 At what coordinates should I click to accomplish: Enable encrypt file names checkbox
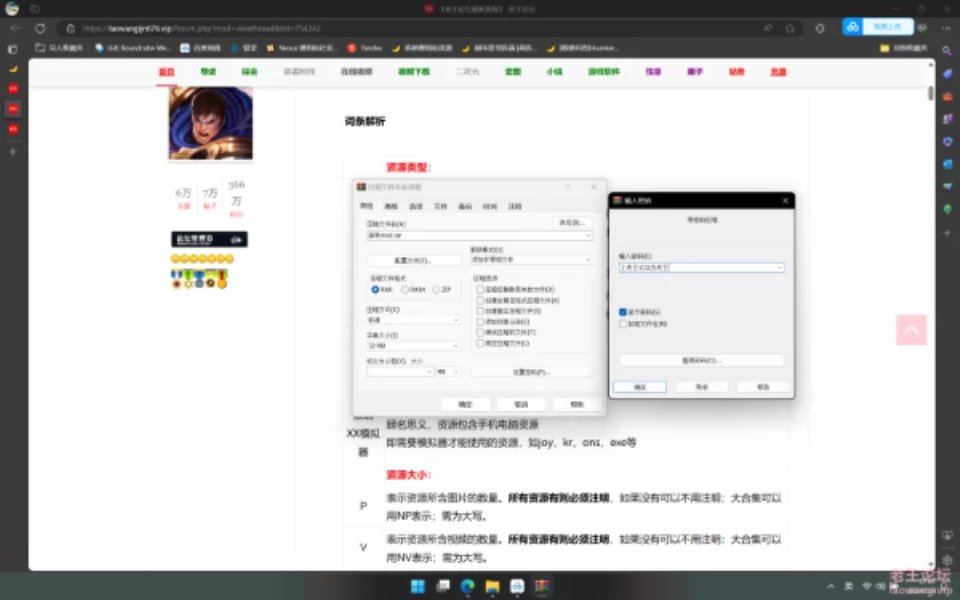click(623, 324)
